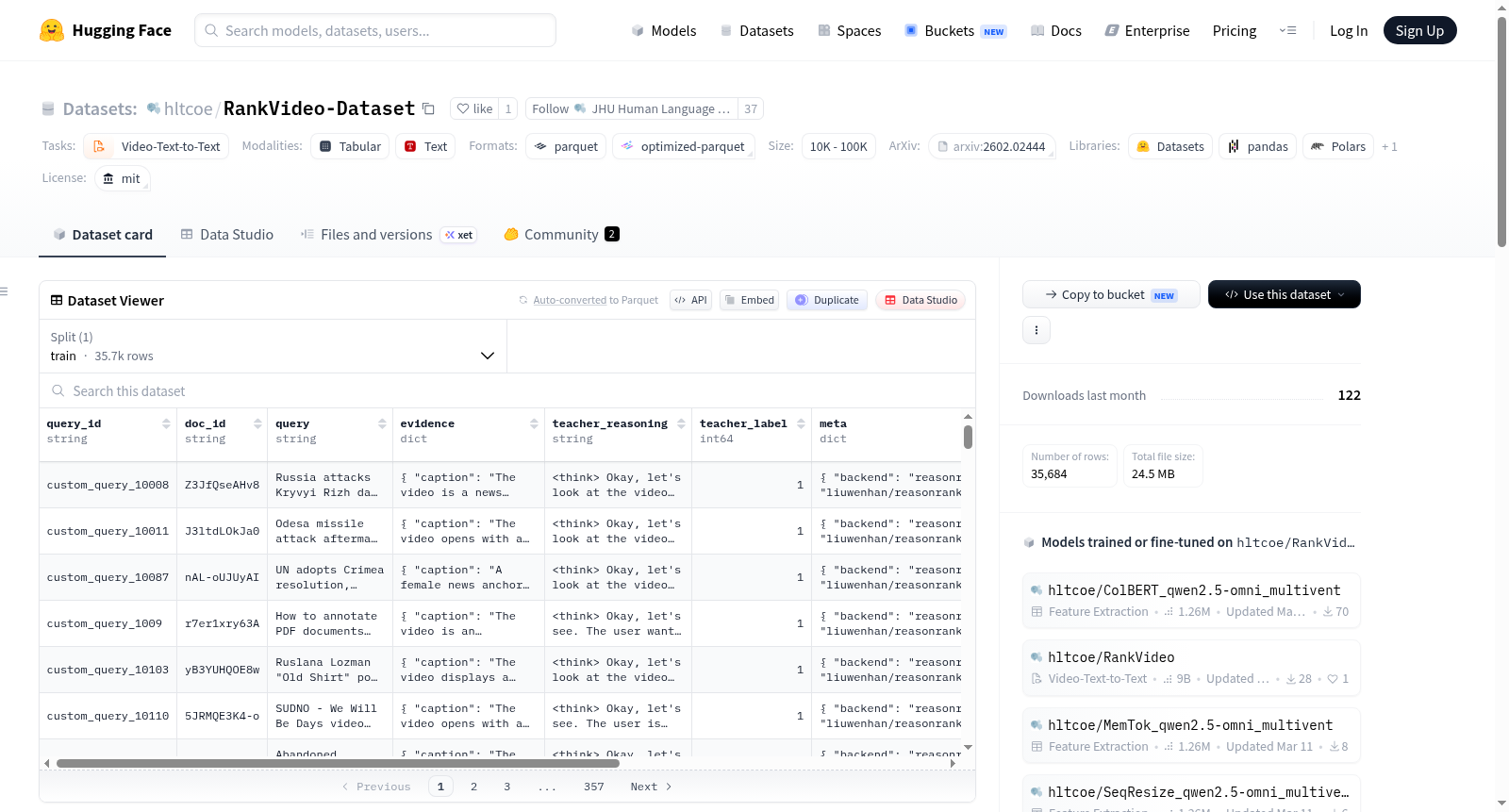Click the Embed button

(749, 300)
